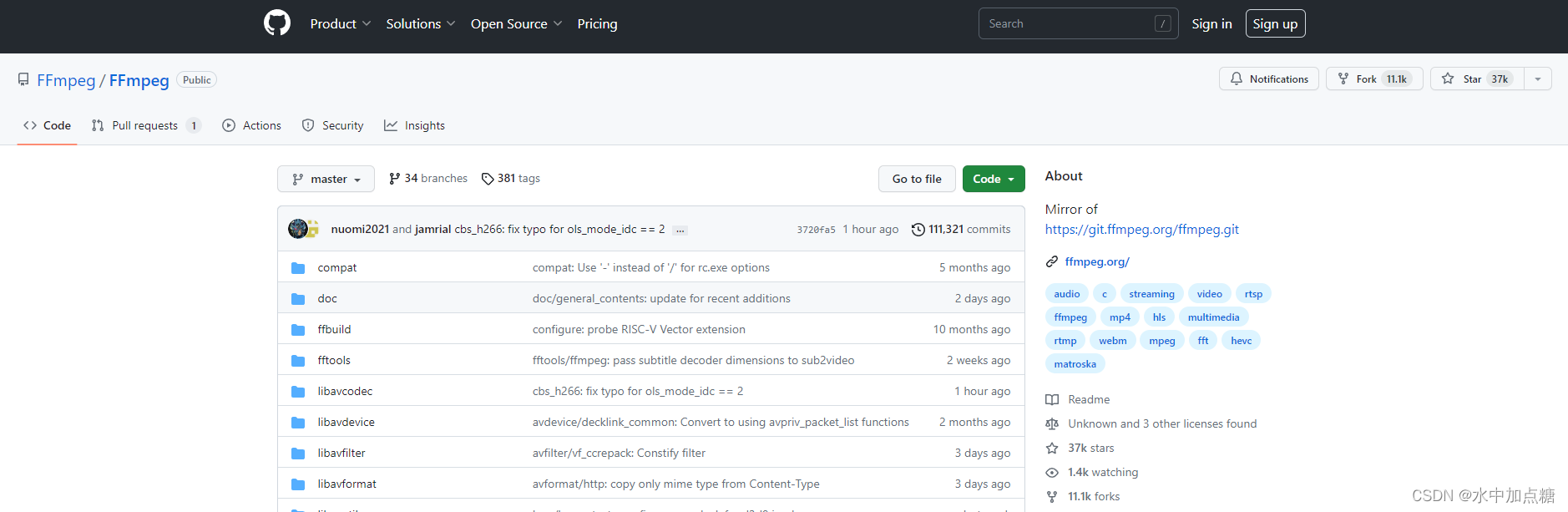Viewport: 1568px width, 512px height.
Task: Open the Pull requests tab
Action: (x=146, y=125)
